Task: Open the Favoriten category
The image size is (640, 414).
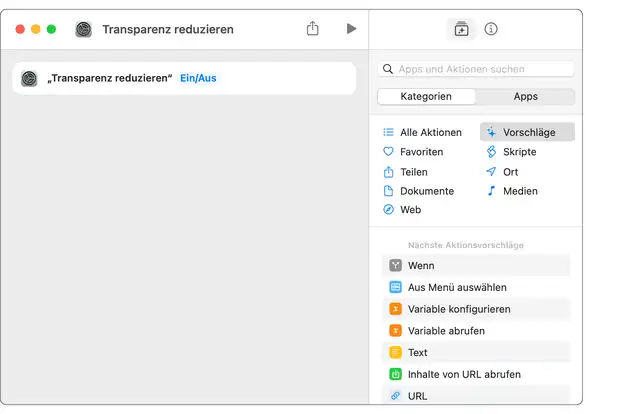Action: point(421,152)
